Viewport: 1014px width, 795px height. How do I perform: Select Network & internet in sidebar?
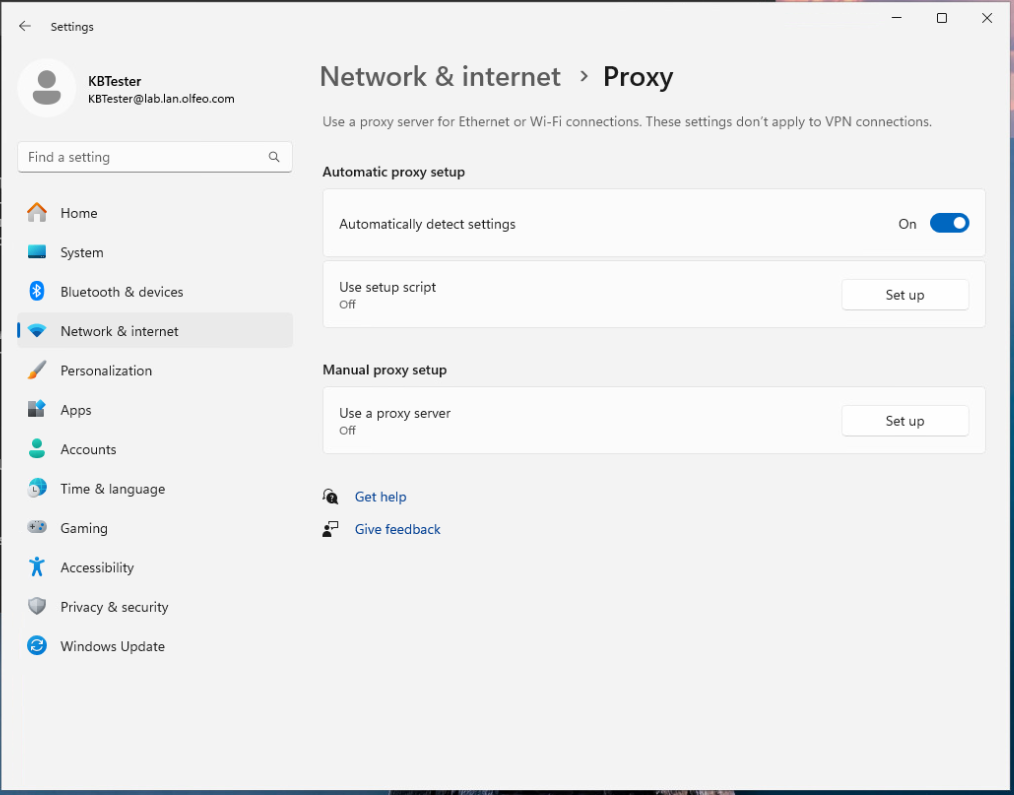(119, 331)
